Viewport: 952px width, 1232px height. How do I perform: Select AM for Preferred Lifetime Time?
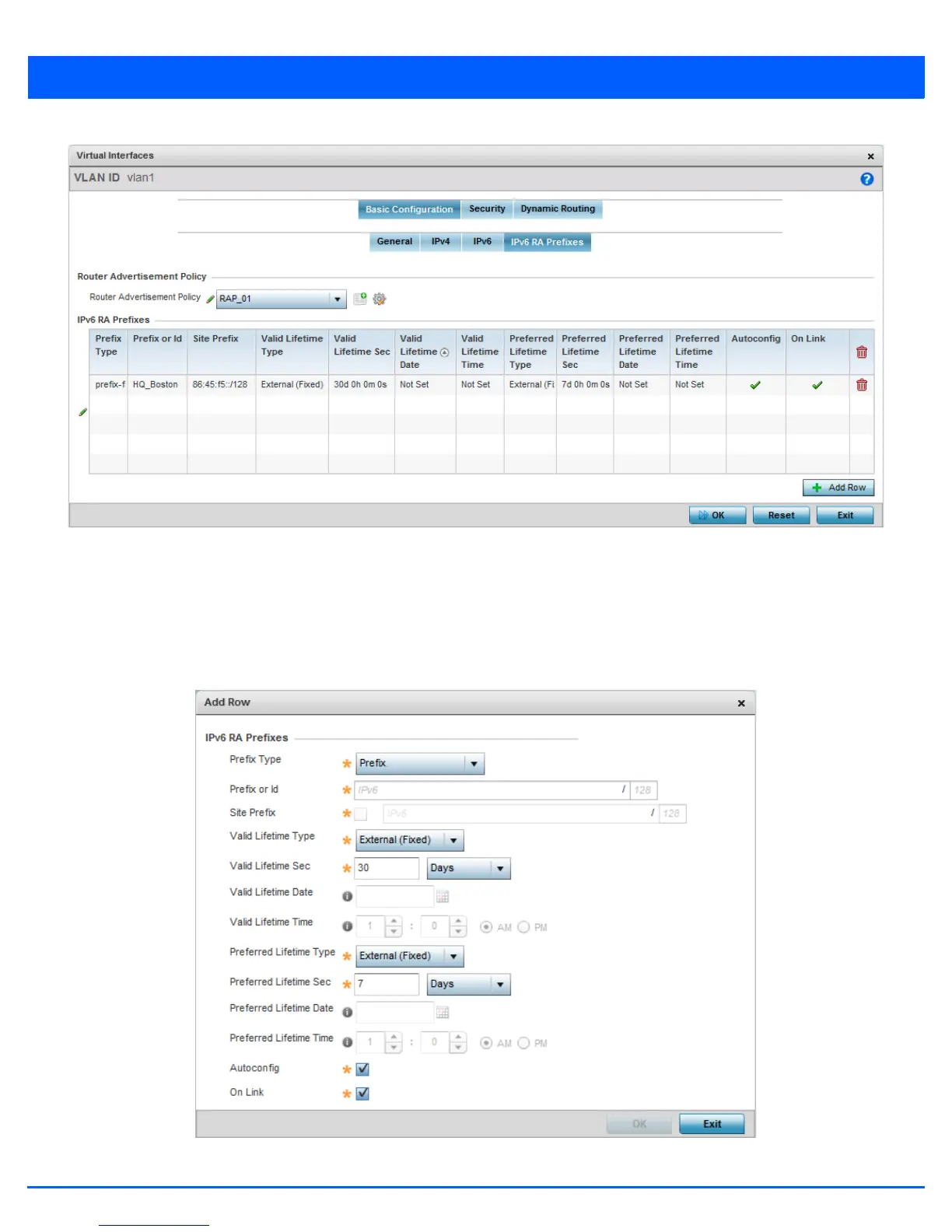tap(486, 1043)
